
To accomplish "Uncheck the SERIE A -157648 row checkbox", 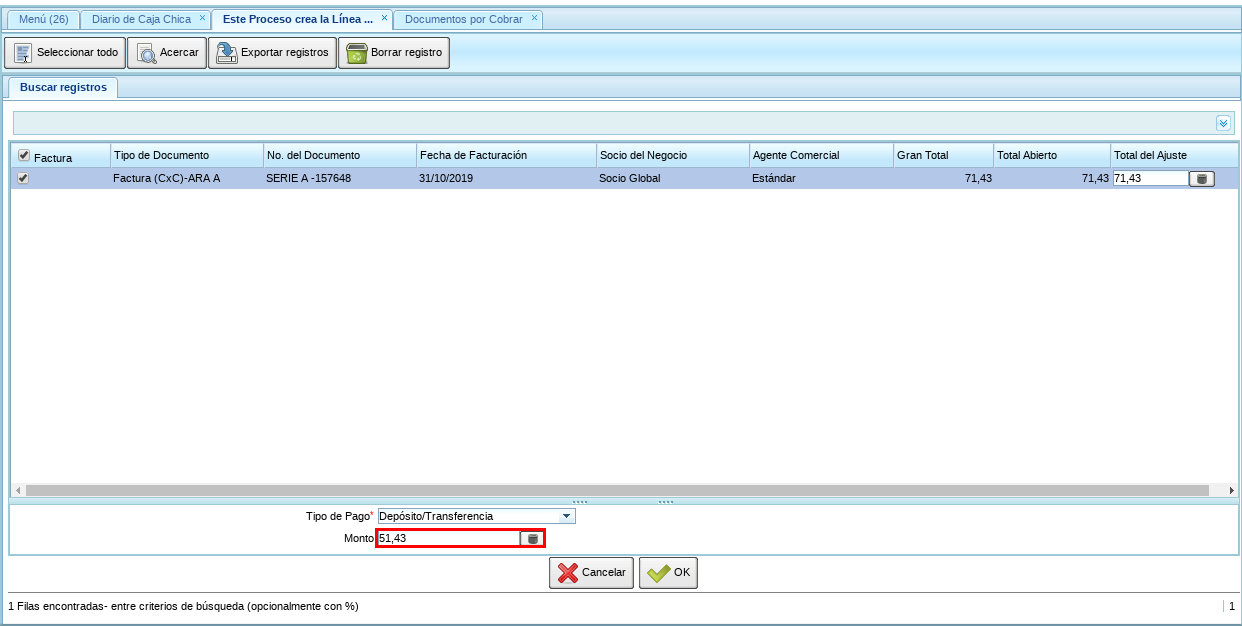I will (24, 178).
